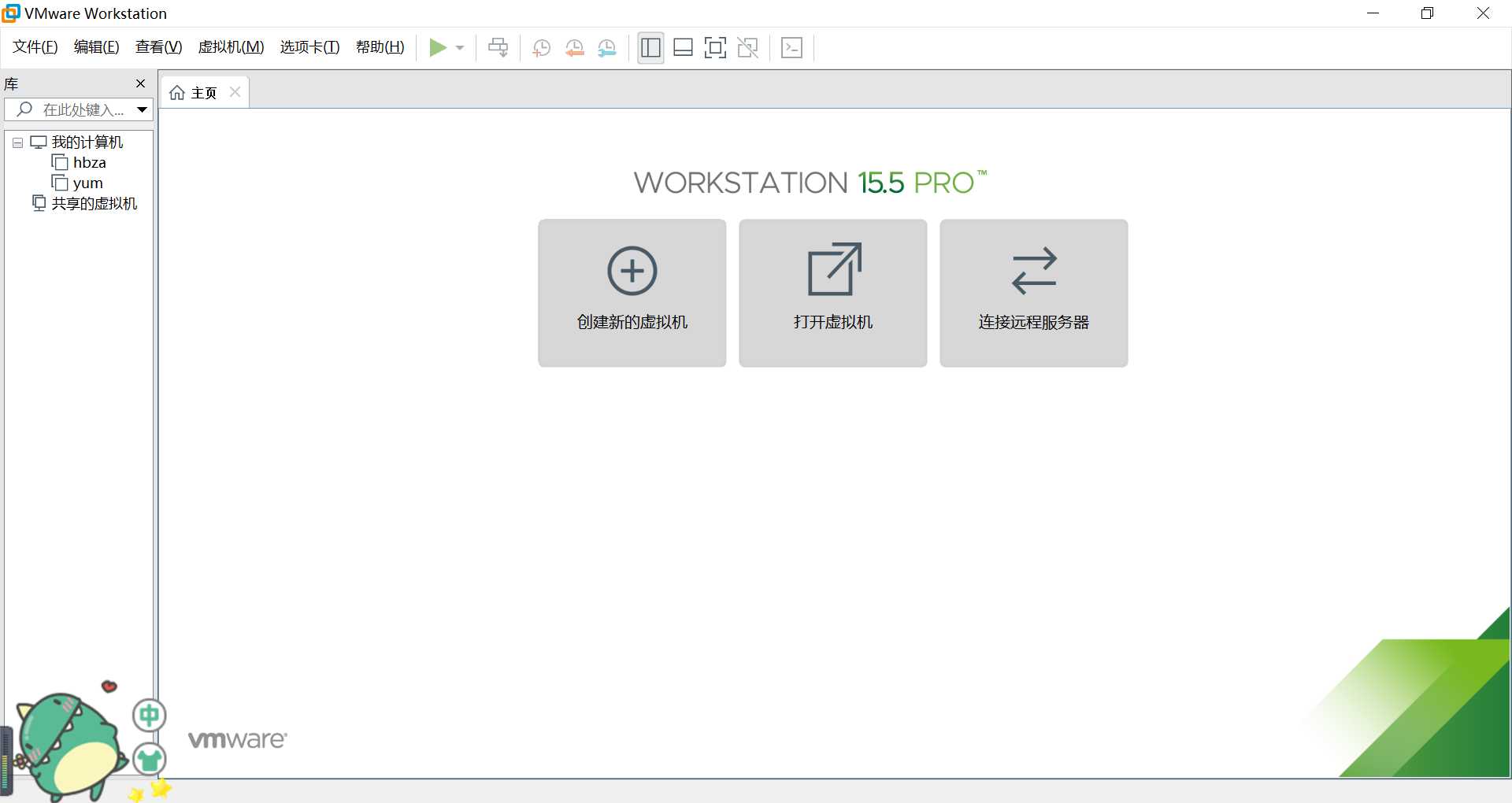Image resolution: width=1512 pixels, height=803 pixels.
Task: Open the library search filter dropdown arrow
Action: tap(143, 109)
